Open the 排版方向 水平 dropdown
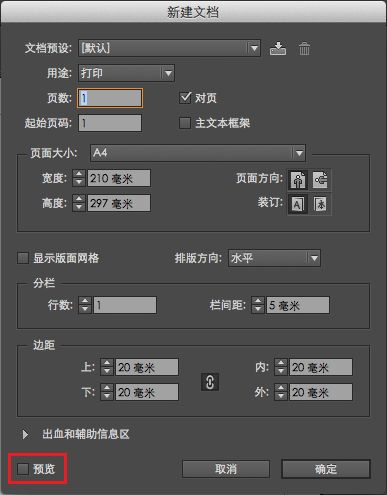The image size is (387, 495). (274, 258)
